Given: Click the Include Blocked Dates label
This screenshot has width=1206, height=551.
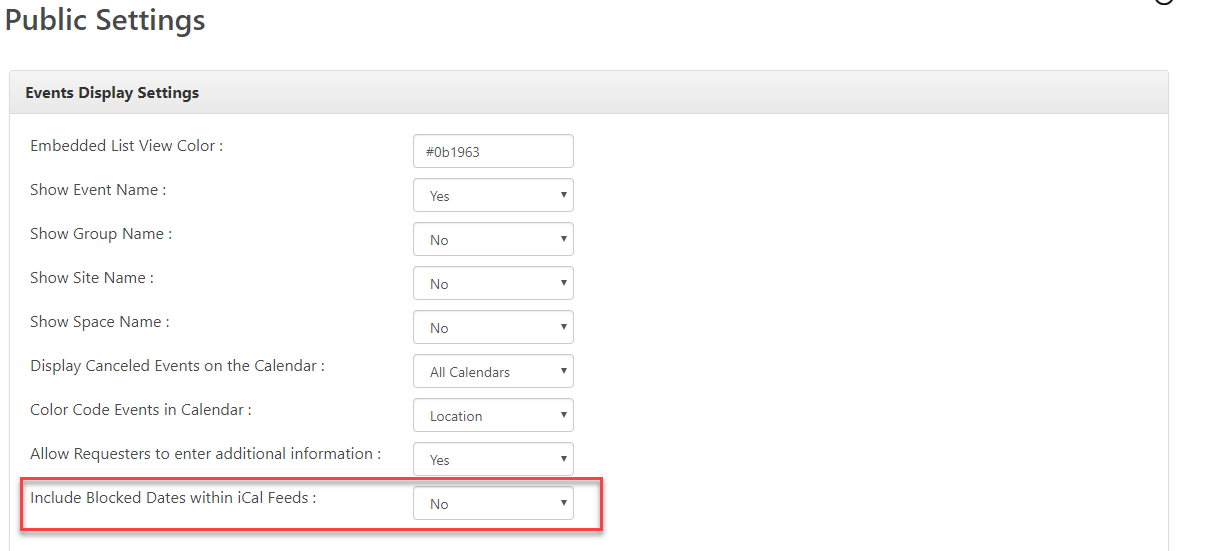Looking at the screenshot, I should click(x=173, y=498).
